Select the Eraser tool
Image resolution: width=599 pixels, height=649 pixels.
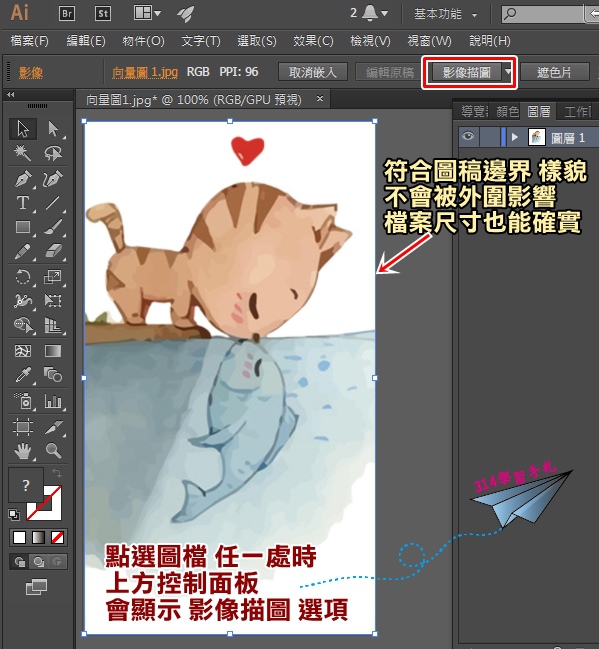point(53,251)
